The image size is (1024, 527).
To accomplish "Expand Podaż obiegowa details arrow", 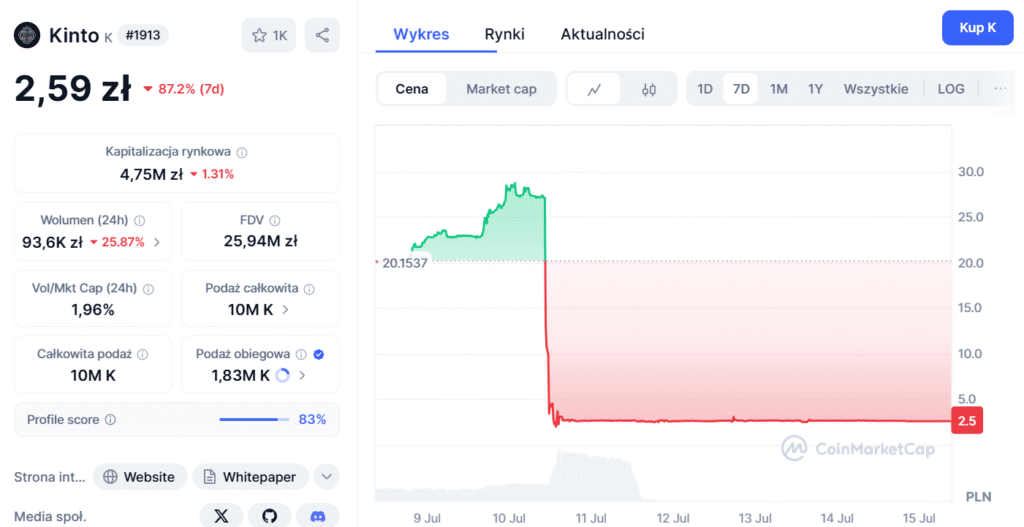I will tap(302, 376).
